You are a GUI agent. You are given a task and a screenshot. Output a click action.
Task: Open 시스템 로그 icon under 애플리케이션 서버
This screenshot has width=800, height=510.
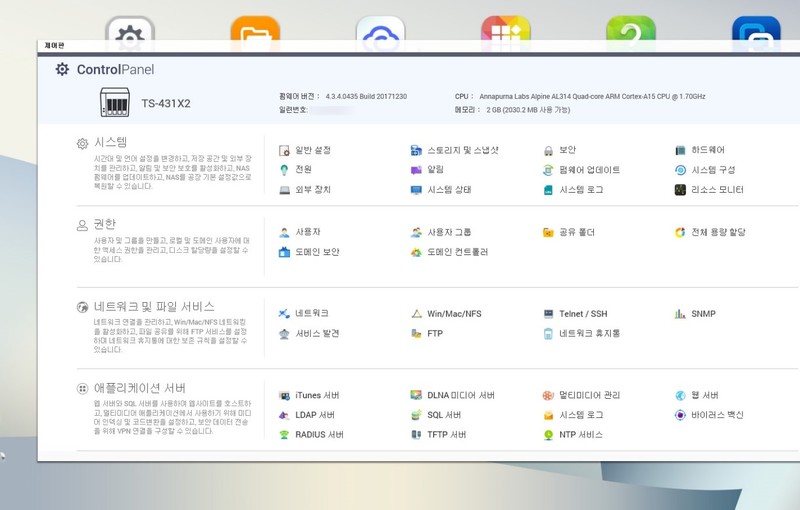[548, 415]
